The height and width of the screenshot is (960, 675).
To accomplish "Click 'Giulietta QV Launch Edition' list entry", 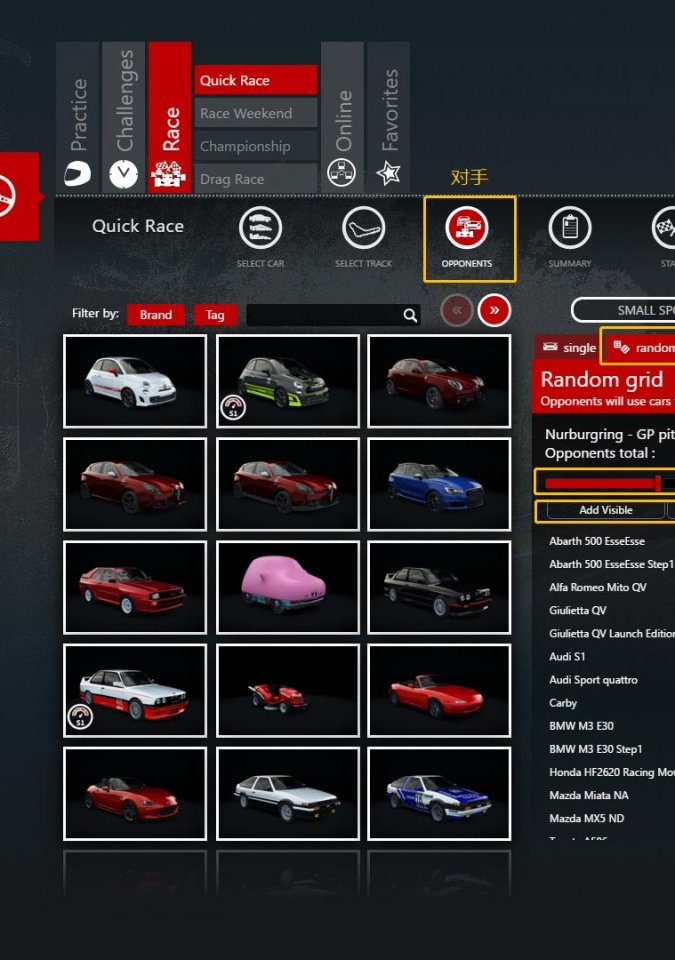I will [x=612, y=634].
